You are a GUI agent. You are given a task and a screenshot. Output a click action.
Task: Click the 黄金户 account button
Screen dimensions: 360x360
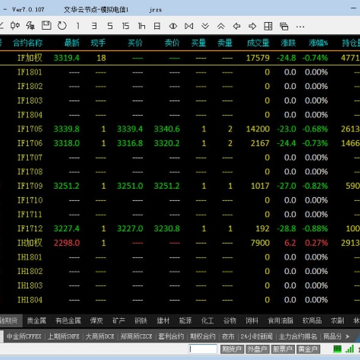click(309, 349)
